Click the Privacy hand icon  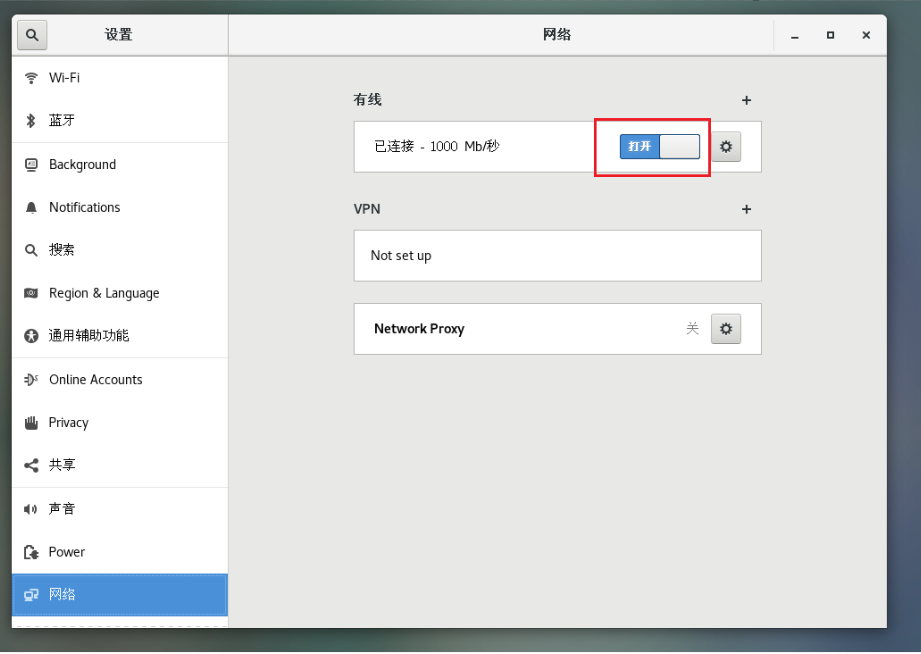(x=31, y=422)
